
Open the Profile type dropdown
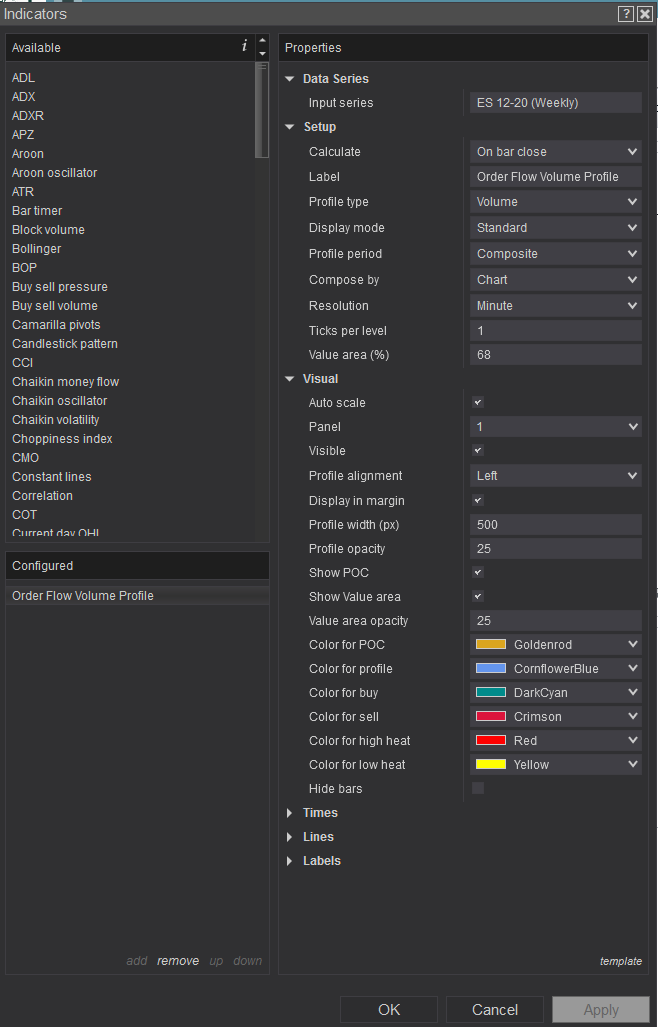pos(556,202)
